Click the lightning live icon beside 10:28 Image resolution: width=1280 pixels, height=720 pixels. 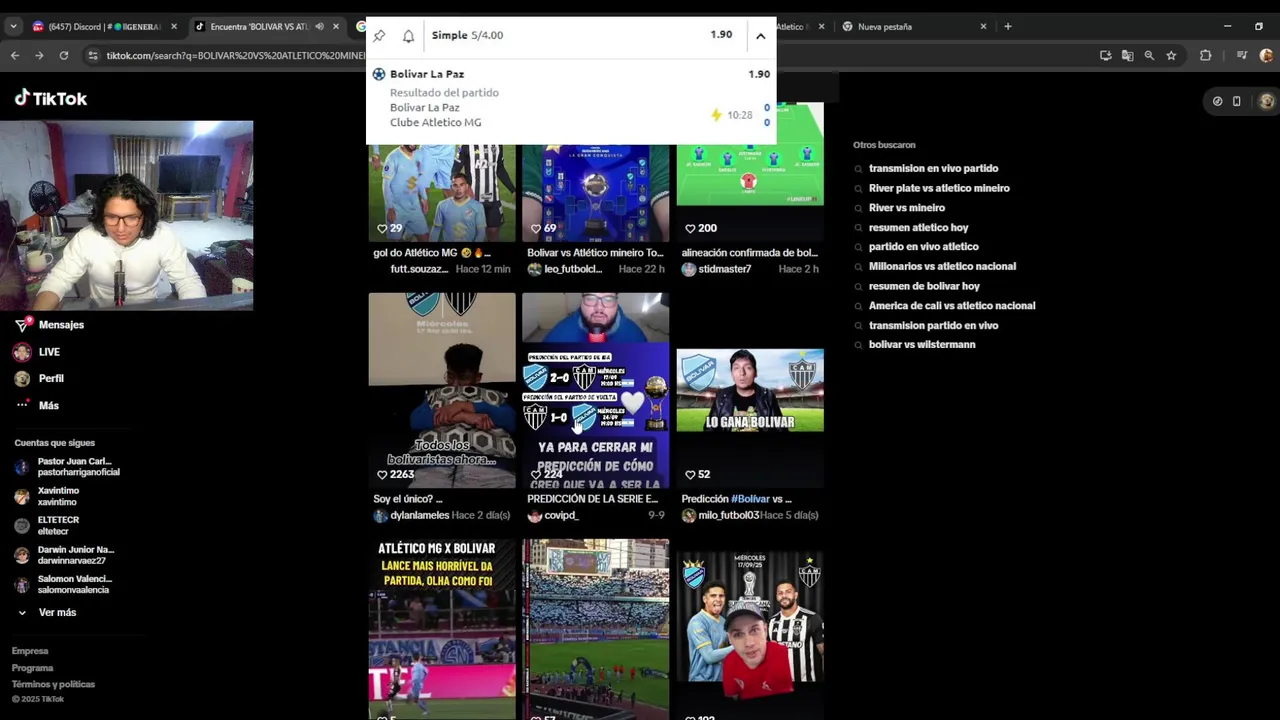[716, 115]
